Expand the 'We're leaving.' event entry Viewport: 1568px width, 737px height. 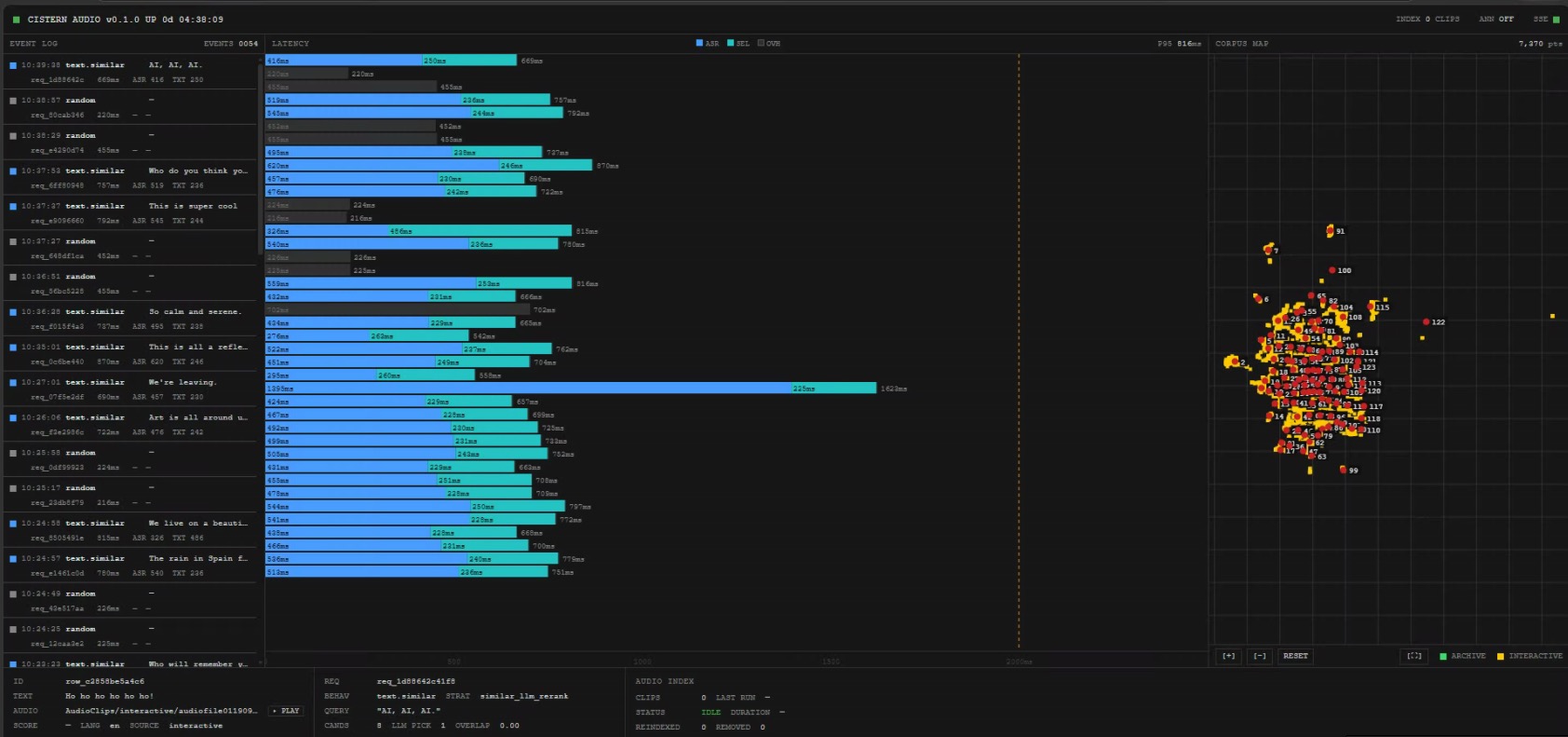(130, 389)
